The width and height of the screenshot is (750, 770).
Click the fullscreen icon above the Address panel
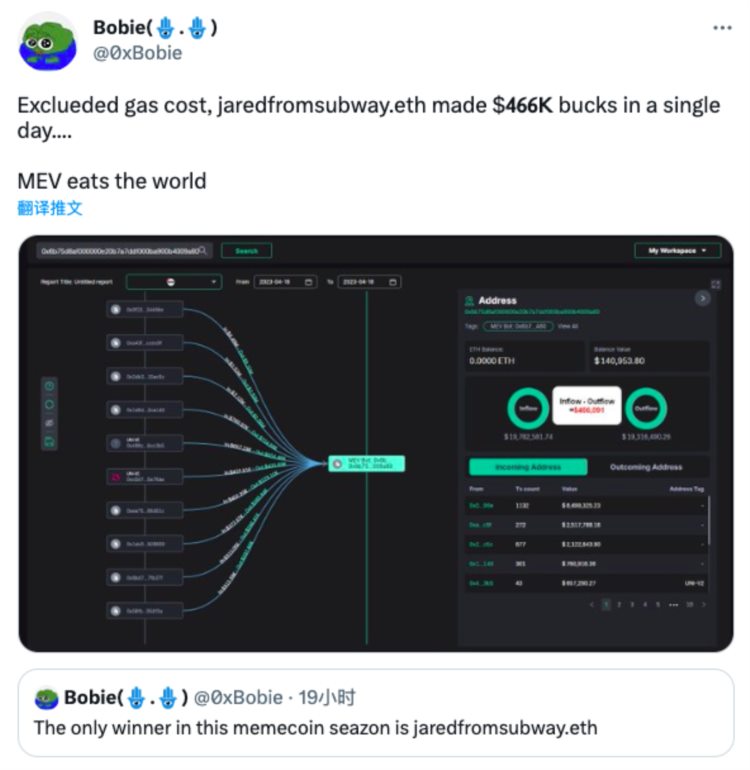716,285
